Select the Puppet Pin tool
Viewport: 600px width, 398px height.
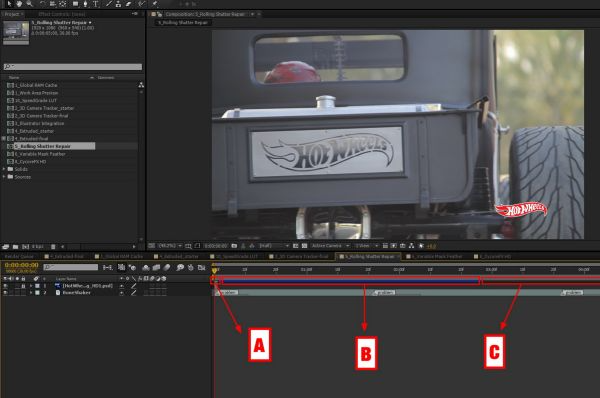[x=155, y=3]
